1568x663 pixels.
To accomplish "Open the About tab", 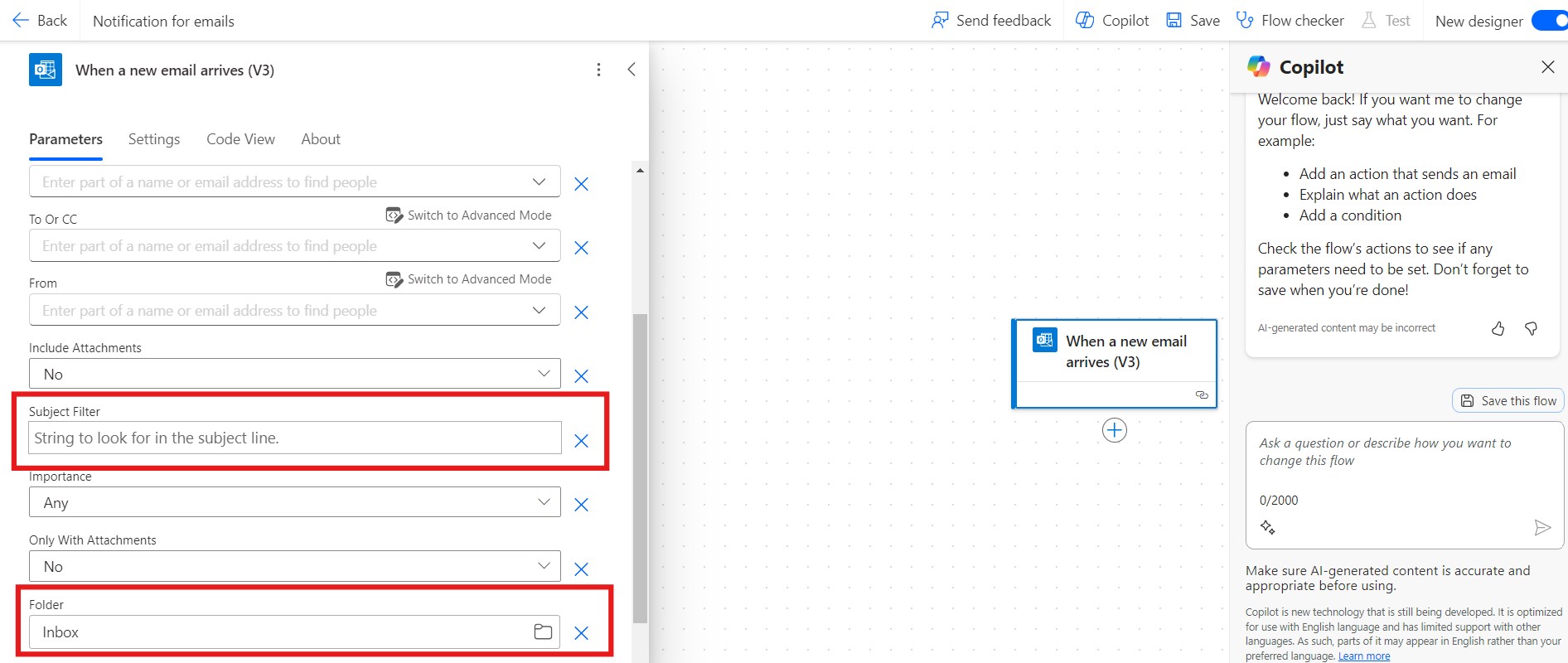I will 321,139.
